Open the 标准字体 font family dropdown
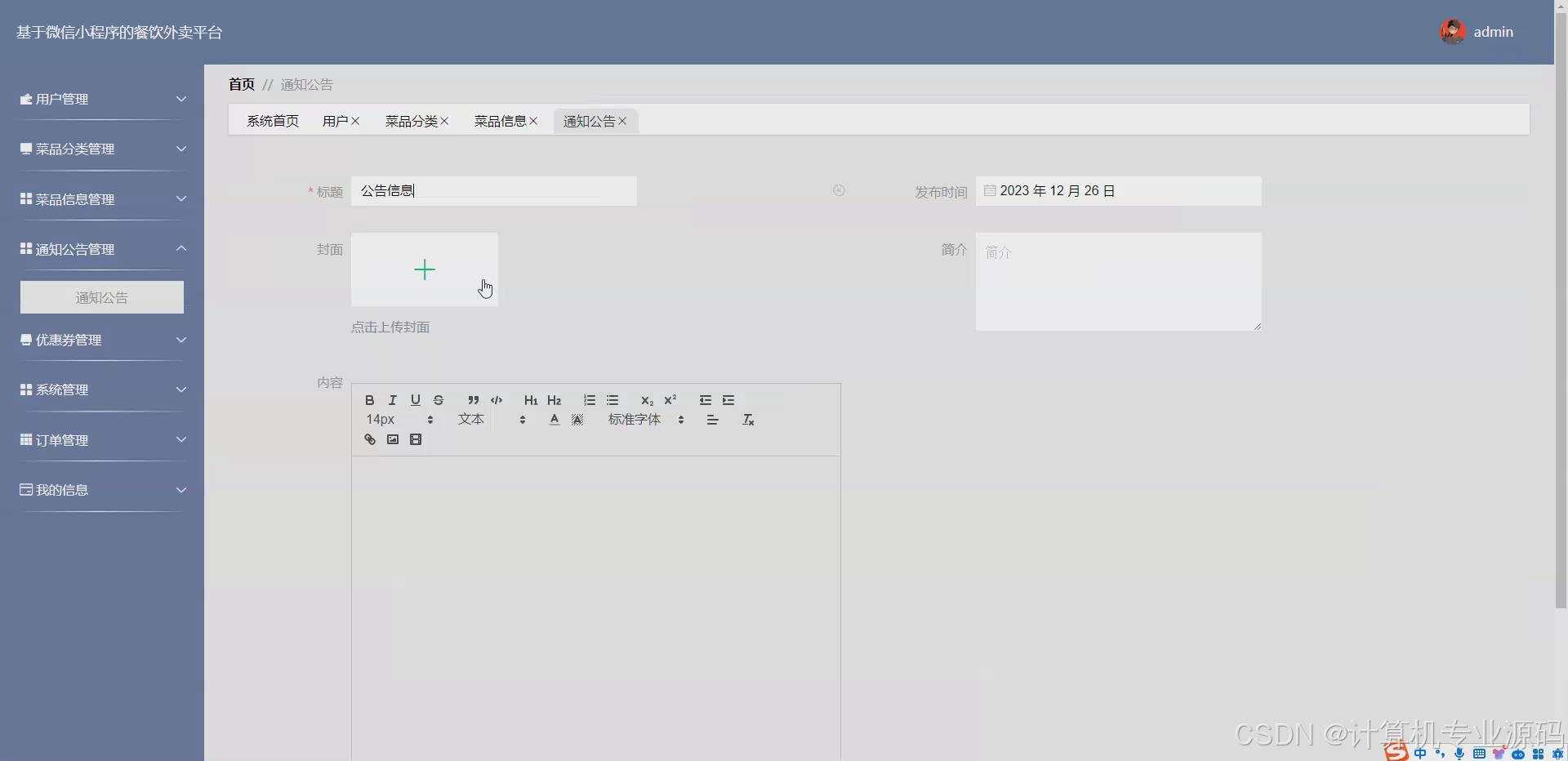1568x761 pixels. point(635,420)
